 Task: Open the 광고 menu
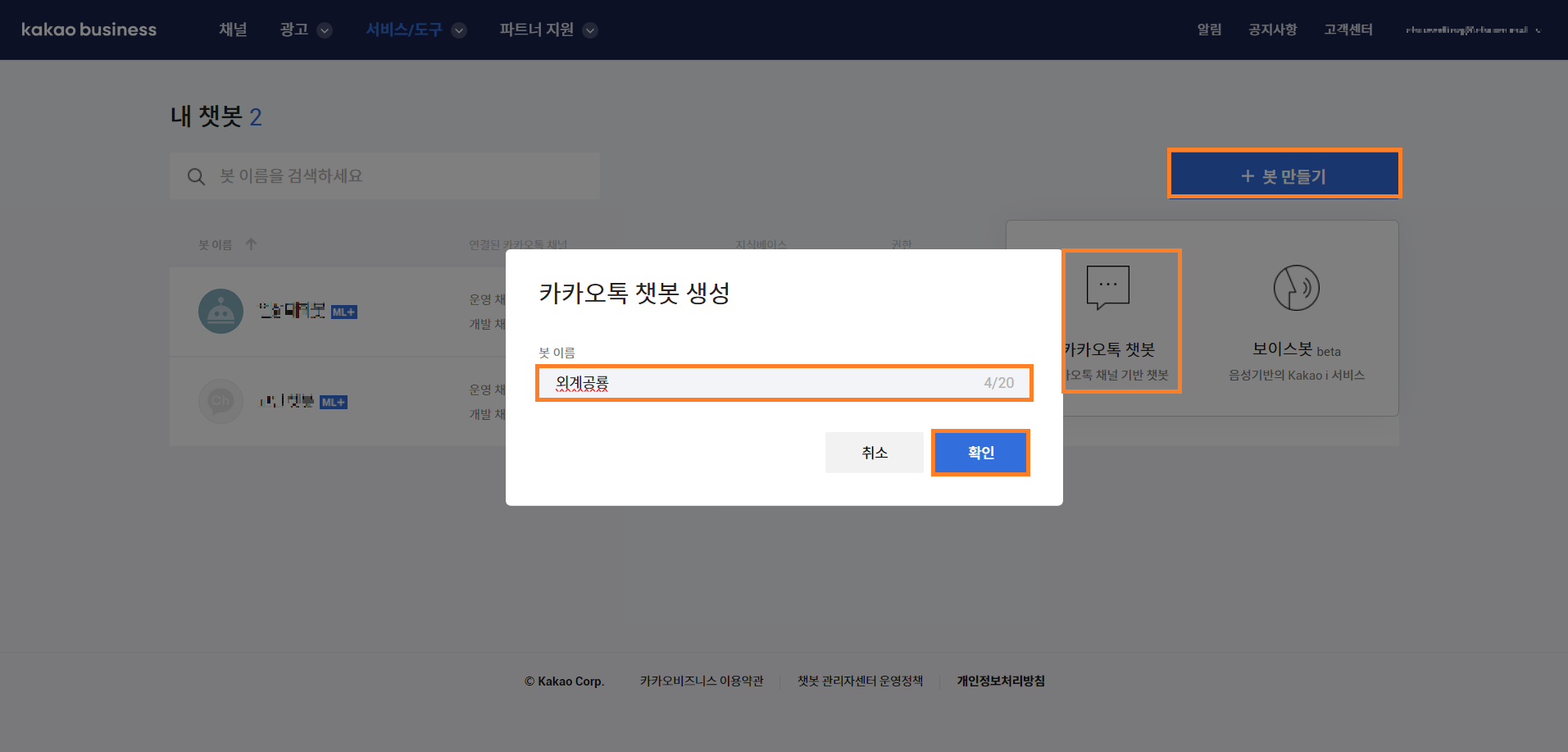(x=294, y=30)
